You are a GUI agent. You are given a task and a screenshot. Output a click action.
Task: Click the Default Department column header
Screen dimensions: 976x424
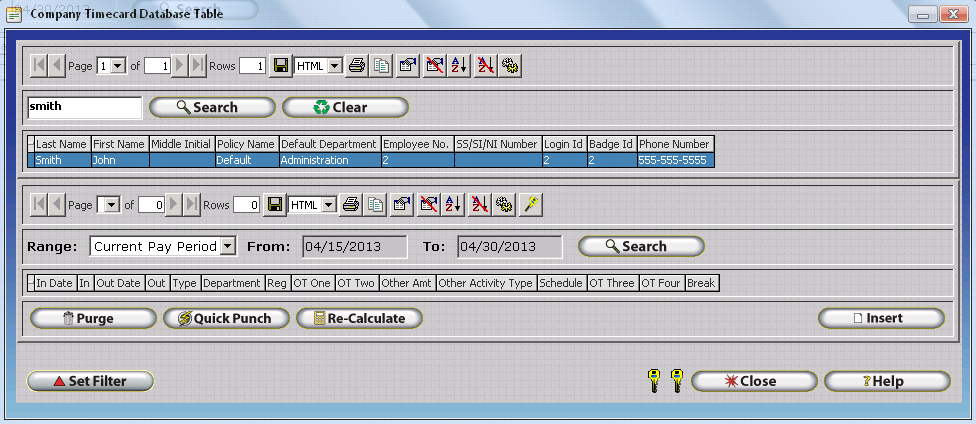click(329, 144)
